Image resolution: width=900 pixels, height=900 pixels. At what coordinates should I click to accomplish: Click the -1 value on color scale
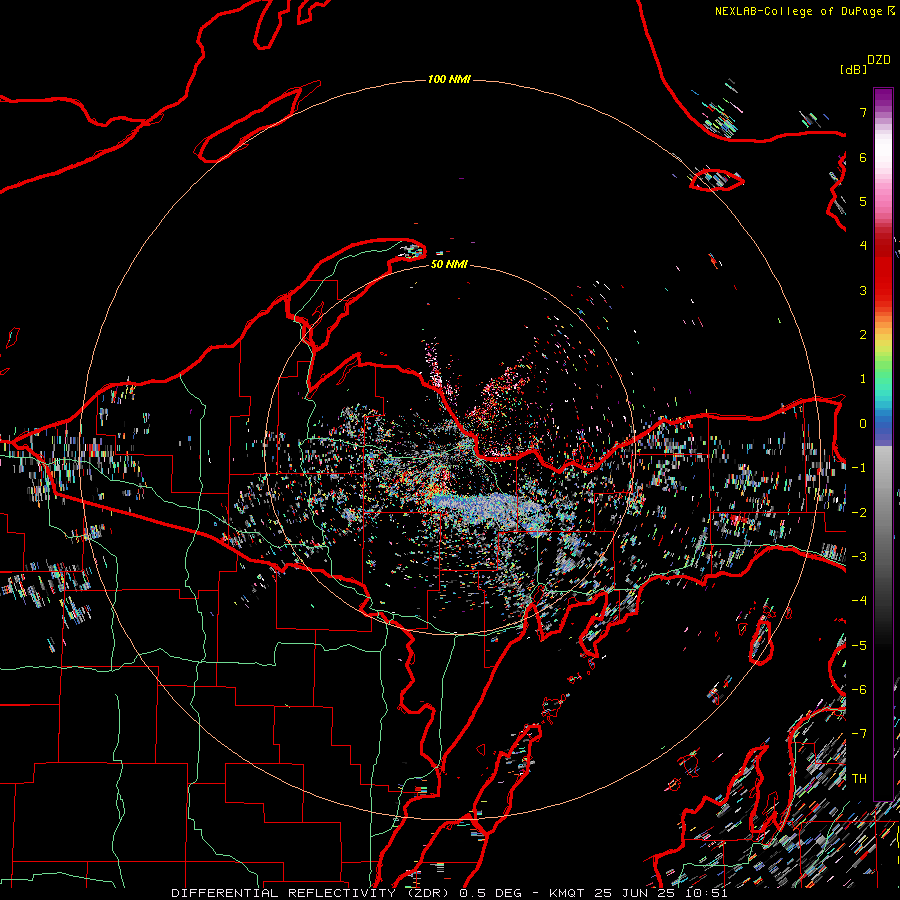point(859,468)
